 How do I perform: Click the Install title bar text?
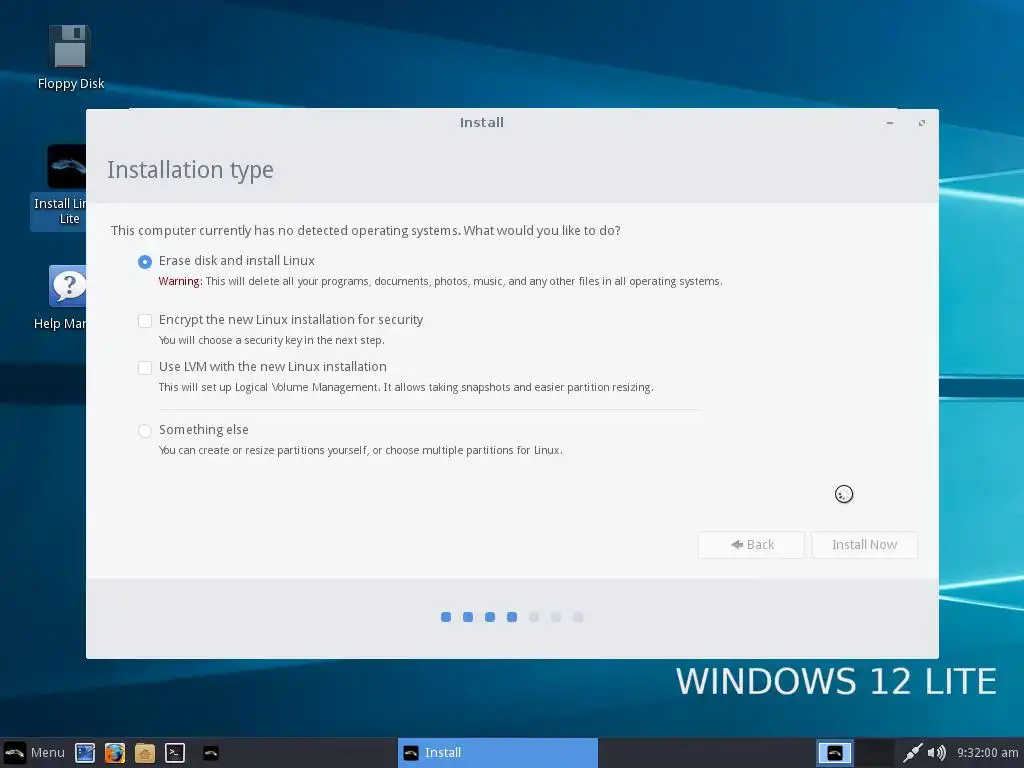coord(481,123)
